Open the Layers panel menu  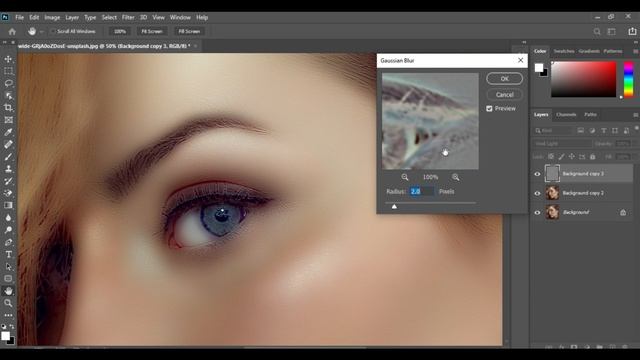click(636, 115)
